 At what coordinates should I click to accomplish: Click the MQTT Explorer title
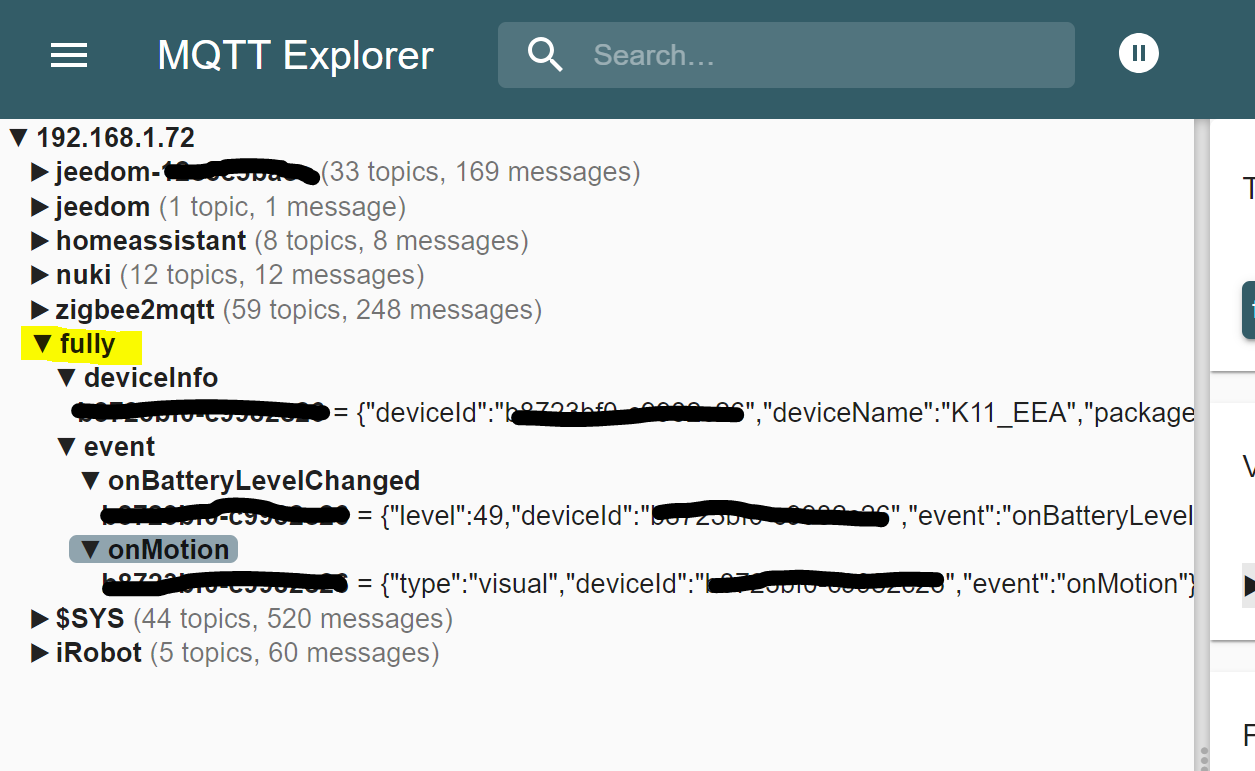295,55
